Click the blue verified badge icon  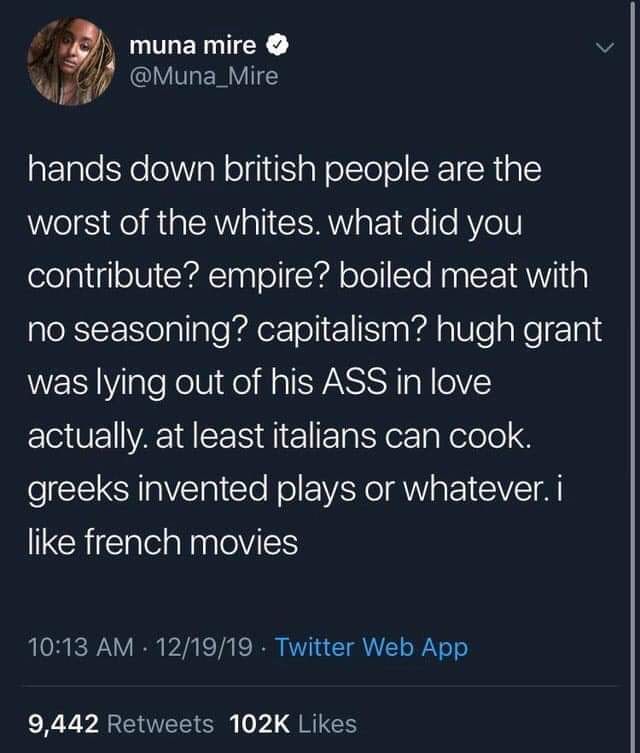(280, 45)
